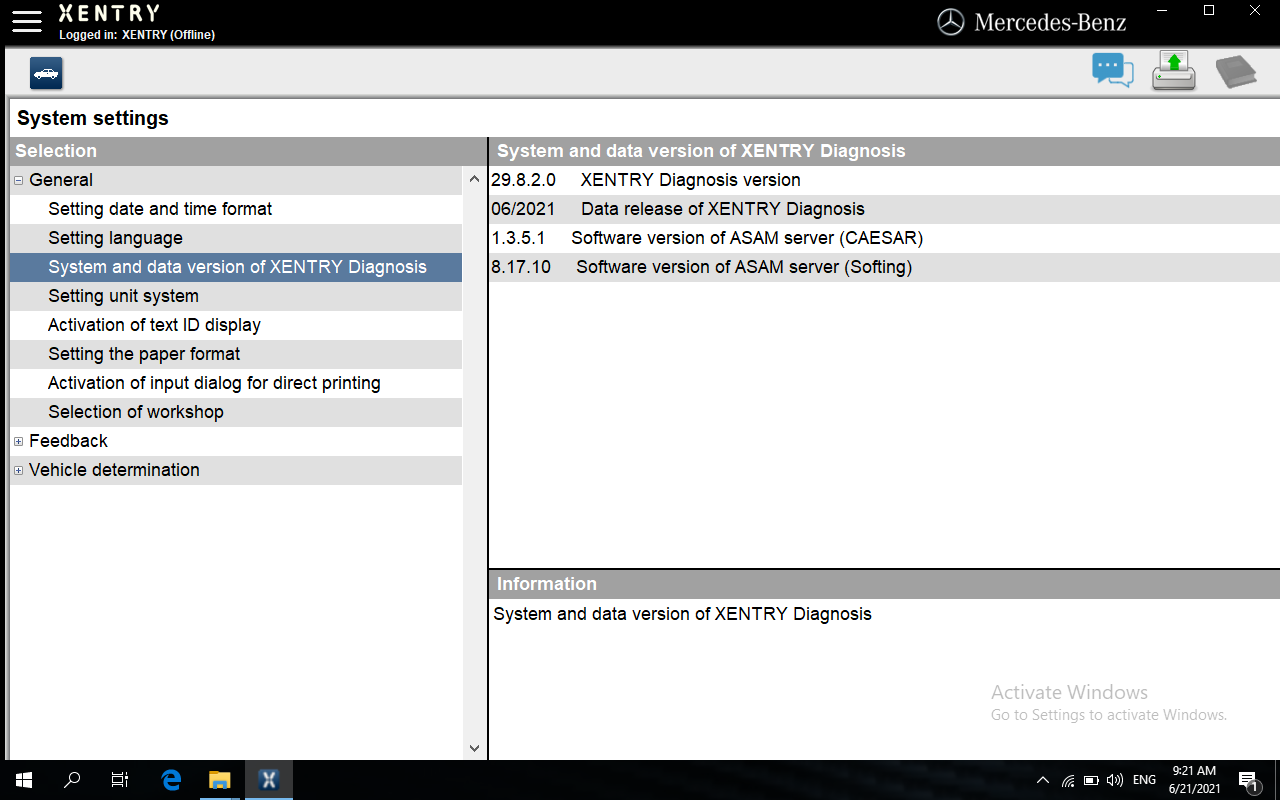The width and height of the screenshot is (1280, 800).
Task: Select Setting unit system
Action: (236, 296)
